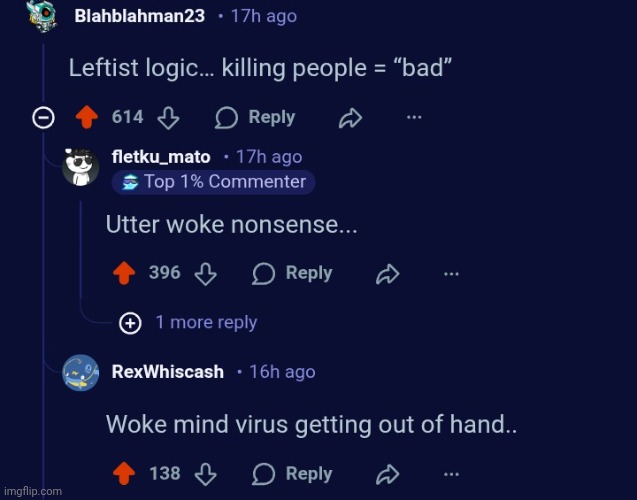
Task: Open more options on Blahblahman23's comment
Action: (x=414, y=117)
